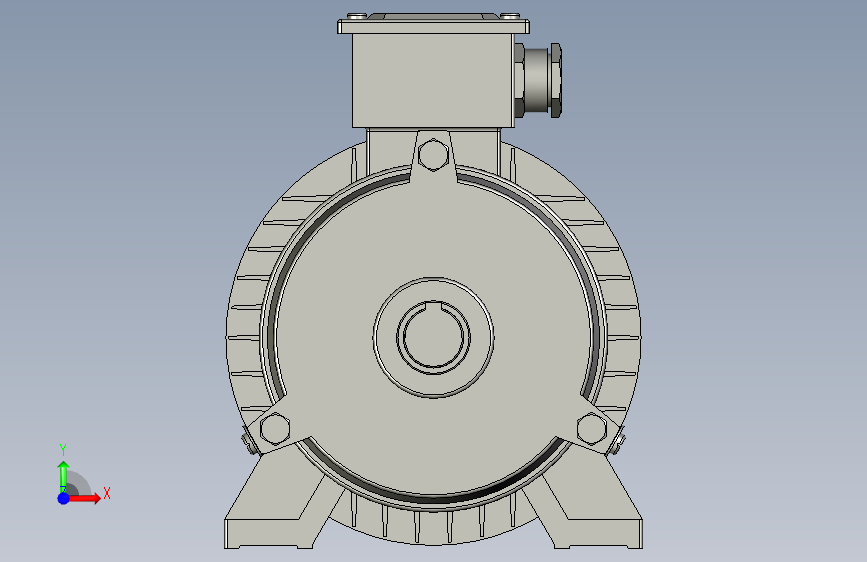Select the lower-right hex bolt on end shield
The image size is (867, 562).
pyautogui.click(x=592, y=429)
